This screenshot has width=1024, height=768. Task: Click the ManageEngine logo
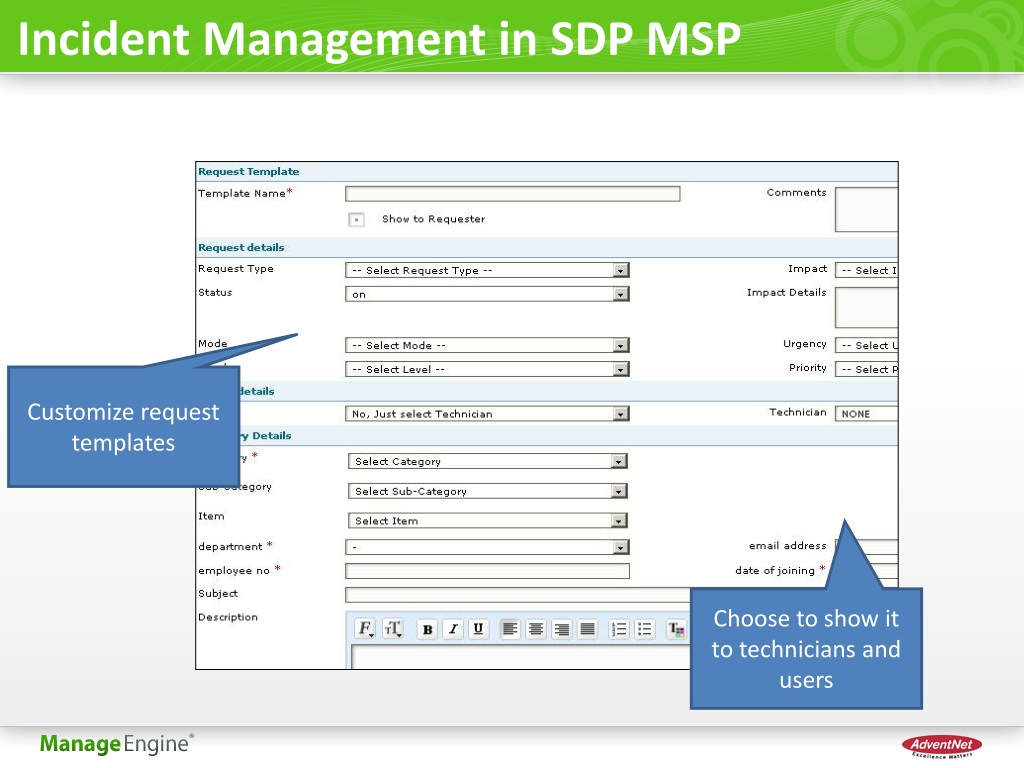pyautogui.click(x=117, y=744)
